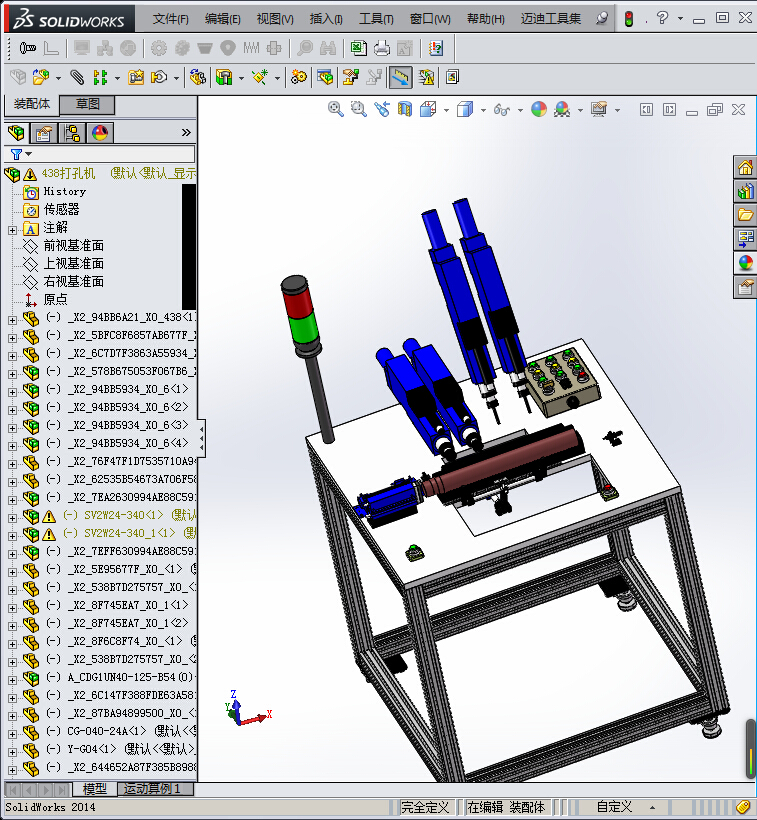The width and height of the screenshot is (757, 820).
Task: Select the Previous View icon
Action: point(382,109)
